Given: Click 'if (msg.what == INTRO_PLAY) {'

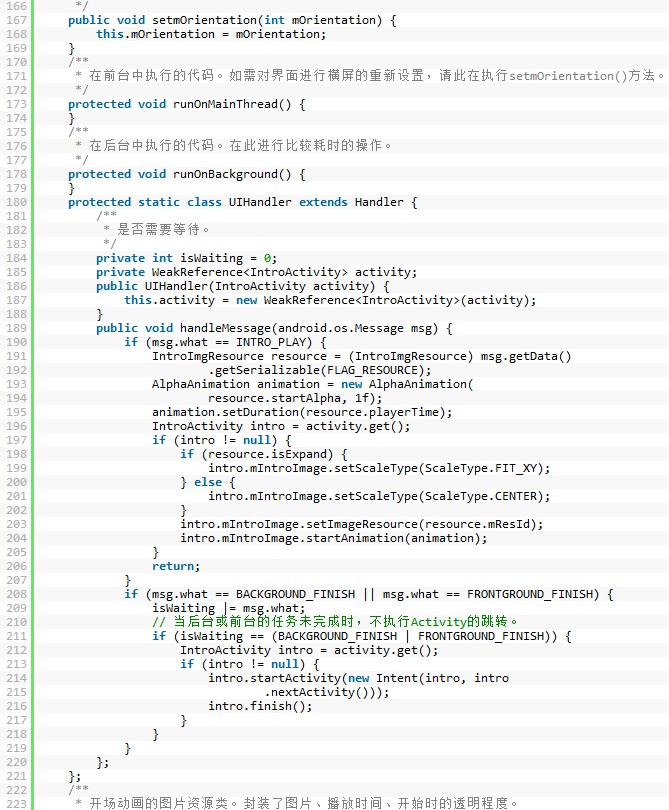Looking at the screenshot, I should (225, 342).
